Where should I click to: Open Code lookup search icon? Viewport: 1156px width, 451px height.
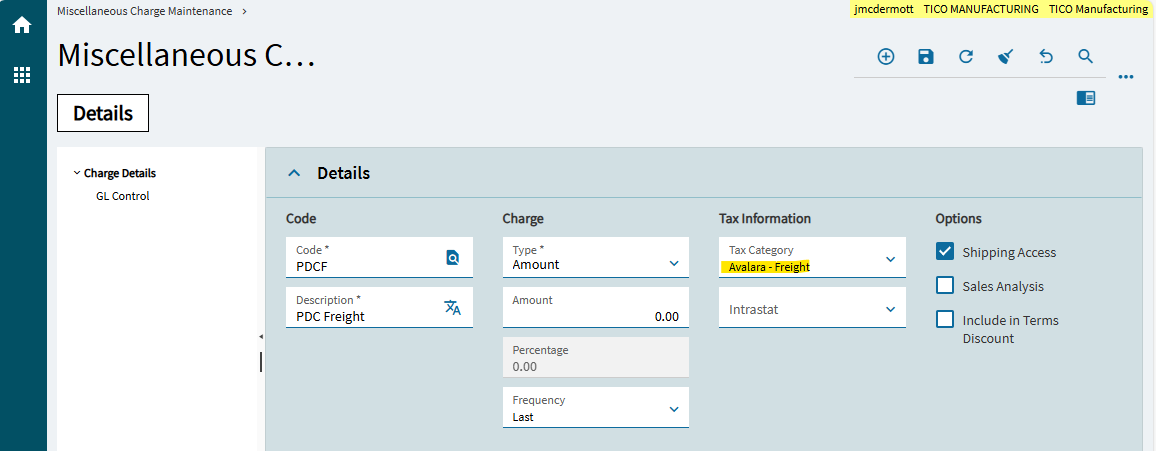coord(453,257)
